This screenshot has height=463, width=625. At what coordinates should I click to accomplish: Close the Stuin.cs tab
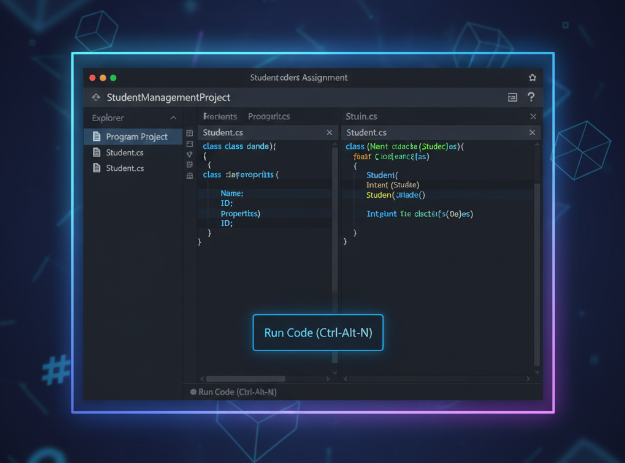coord(532,116)
